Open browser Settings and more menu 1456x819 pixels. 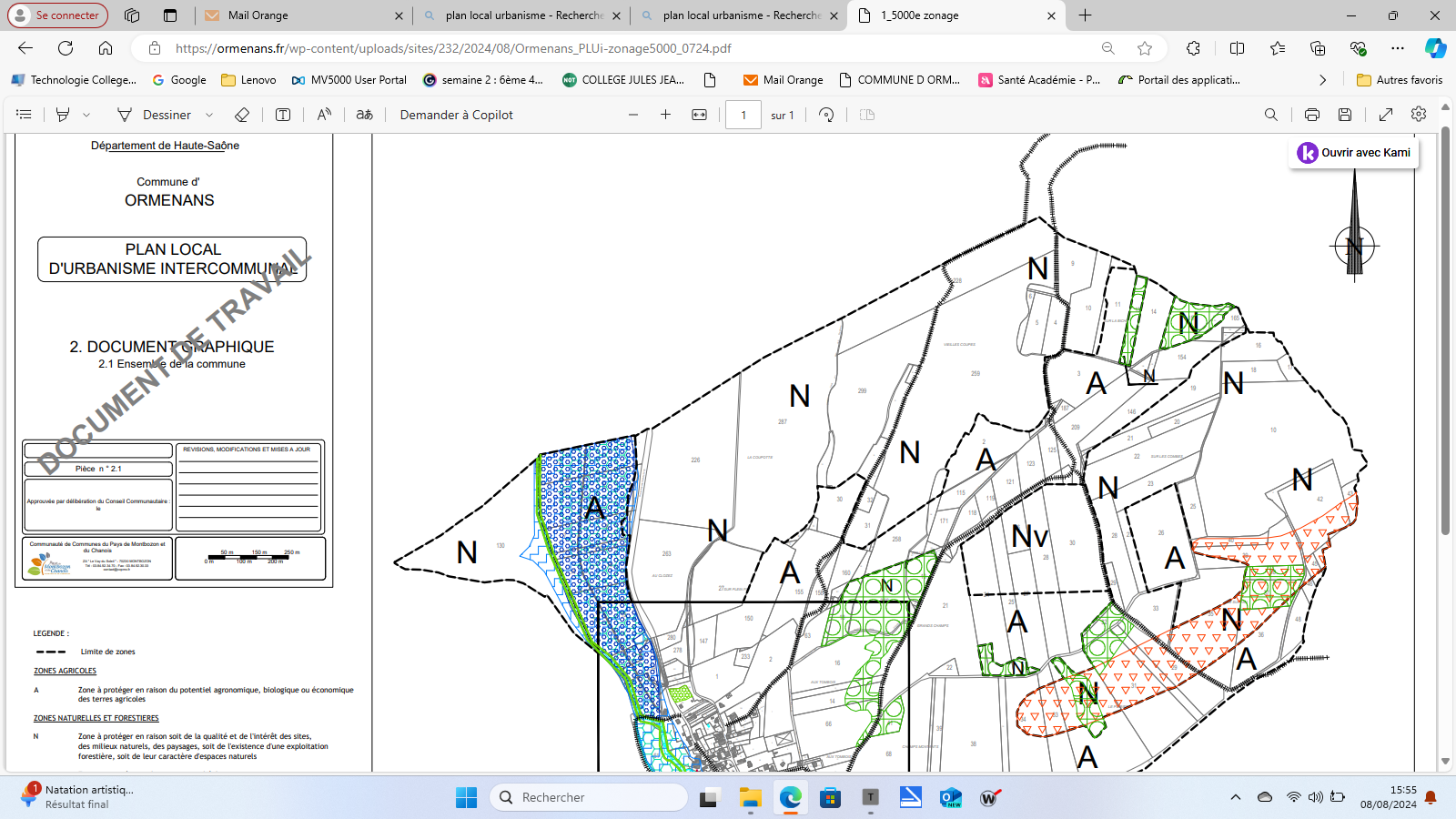point(1398,48)
